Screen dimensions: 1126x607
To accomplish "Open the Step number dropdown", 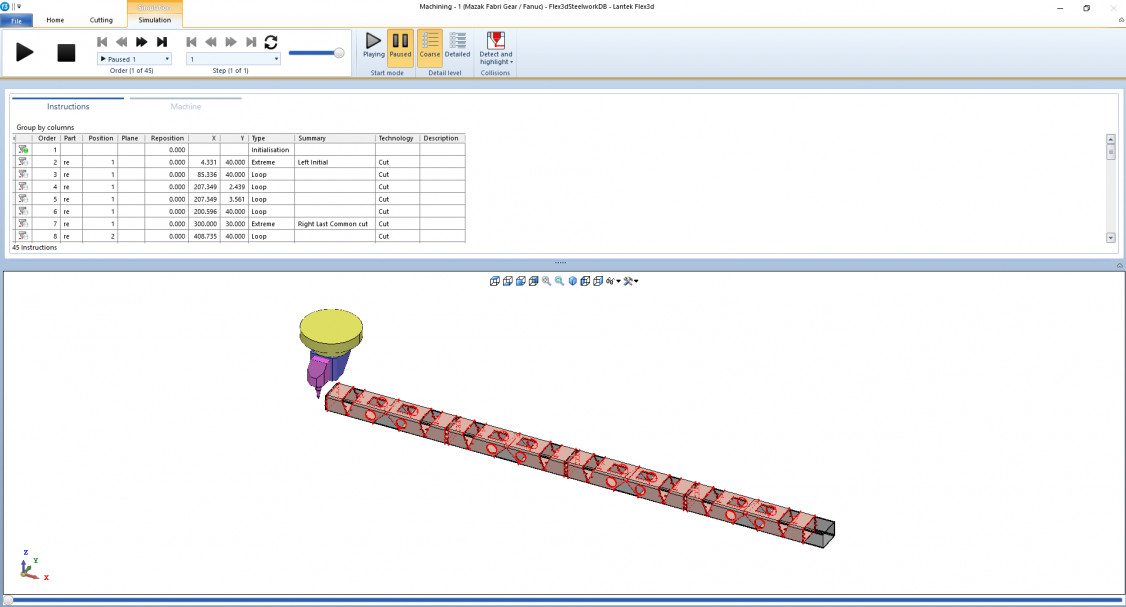I will point(232,59).
